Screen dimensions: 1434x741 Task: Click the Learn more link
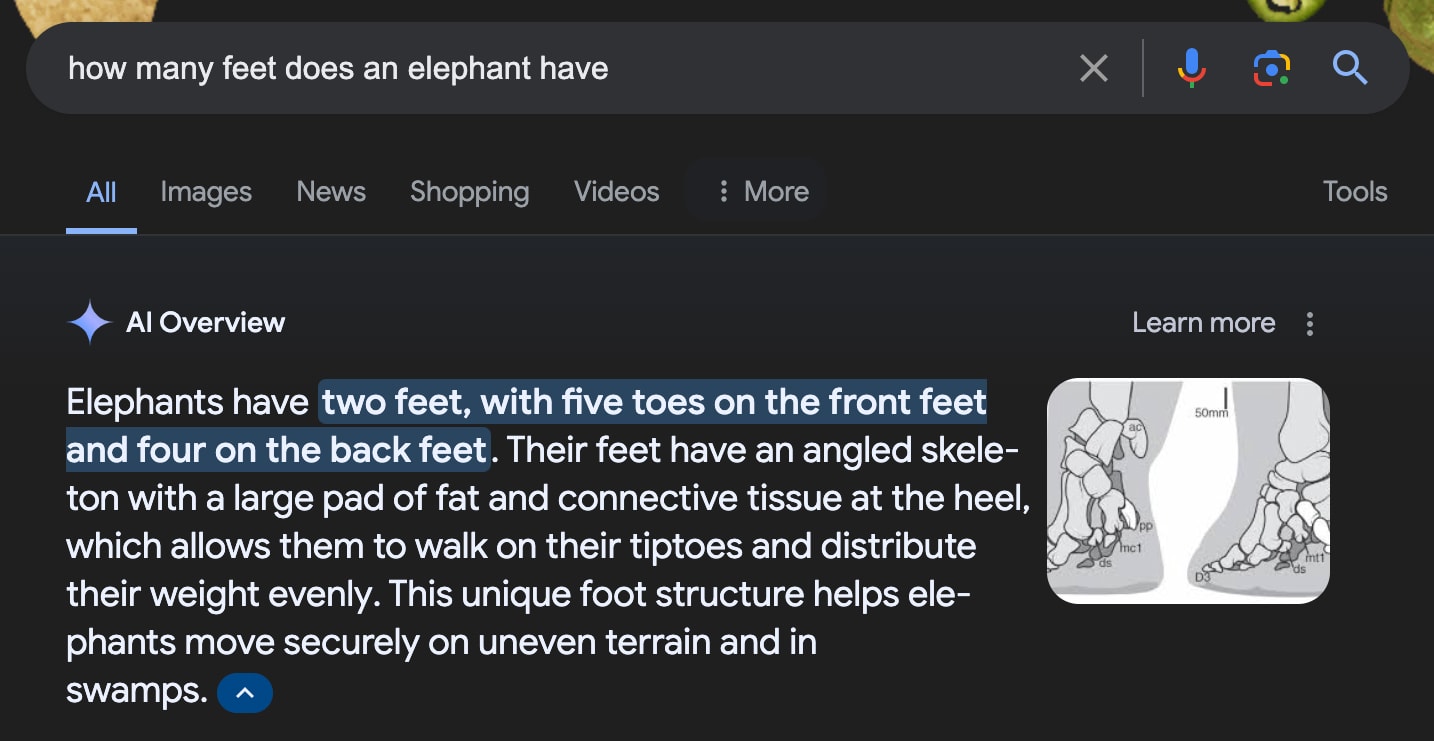(1203, 323)
